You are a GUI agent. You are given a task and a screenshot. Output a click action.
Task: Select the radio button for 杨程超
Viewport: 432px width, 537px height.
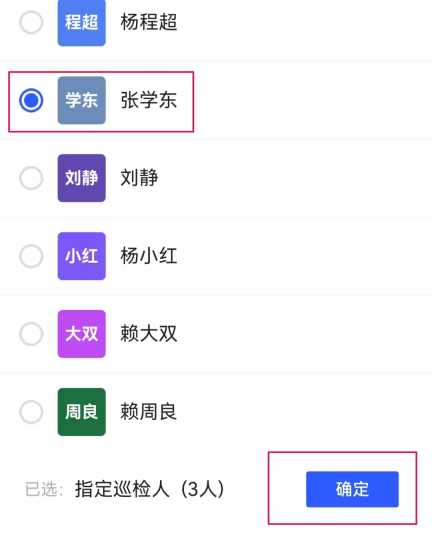[31, 23]
